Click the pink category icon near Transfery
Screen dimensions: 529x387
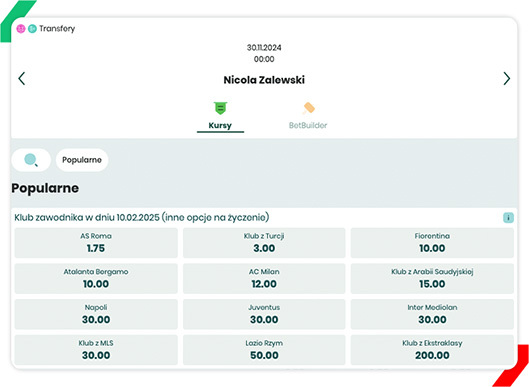click(21, 29)
